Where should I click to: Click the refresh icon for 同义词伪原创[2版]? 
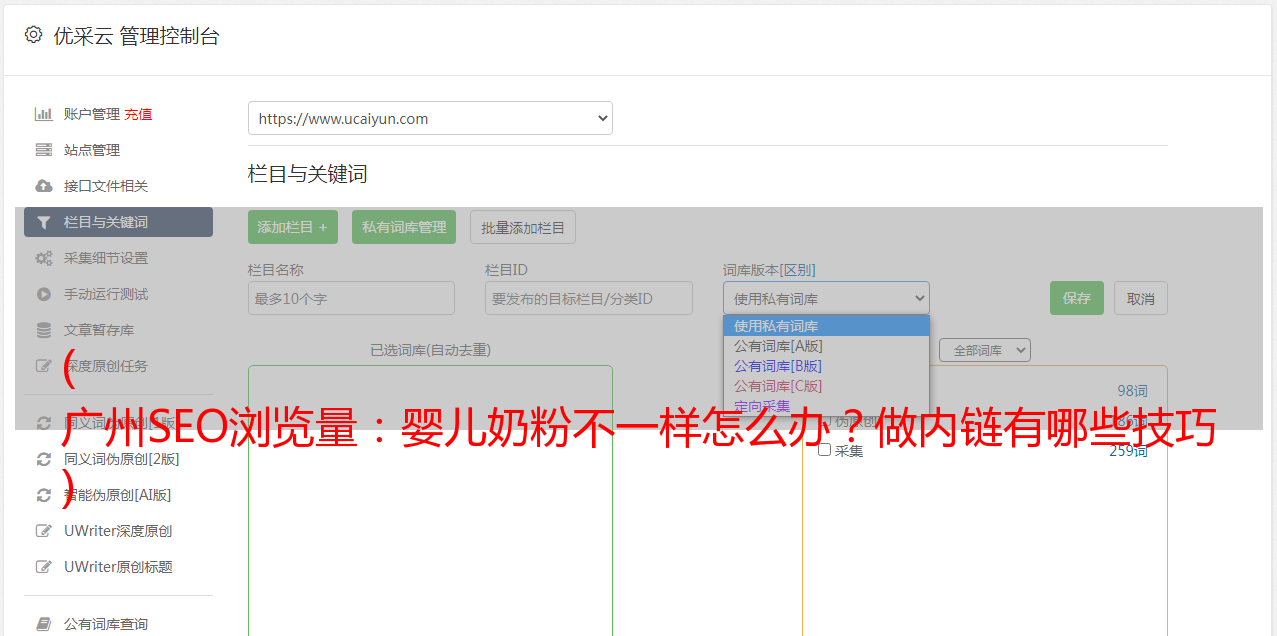(x=44, y=459)
